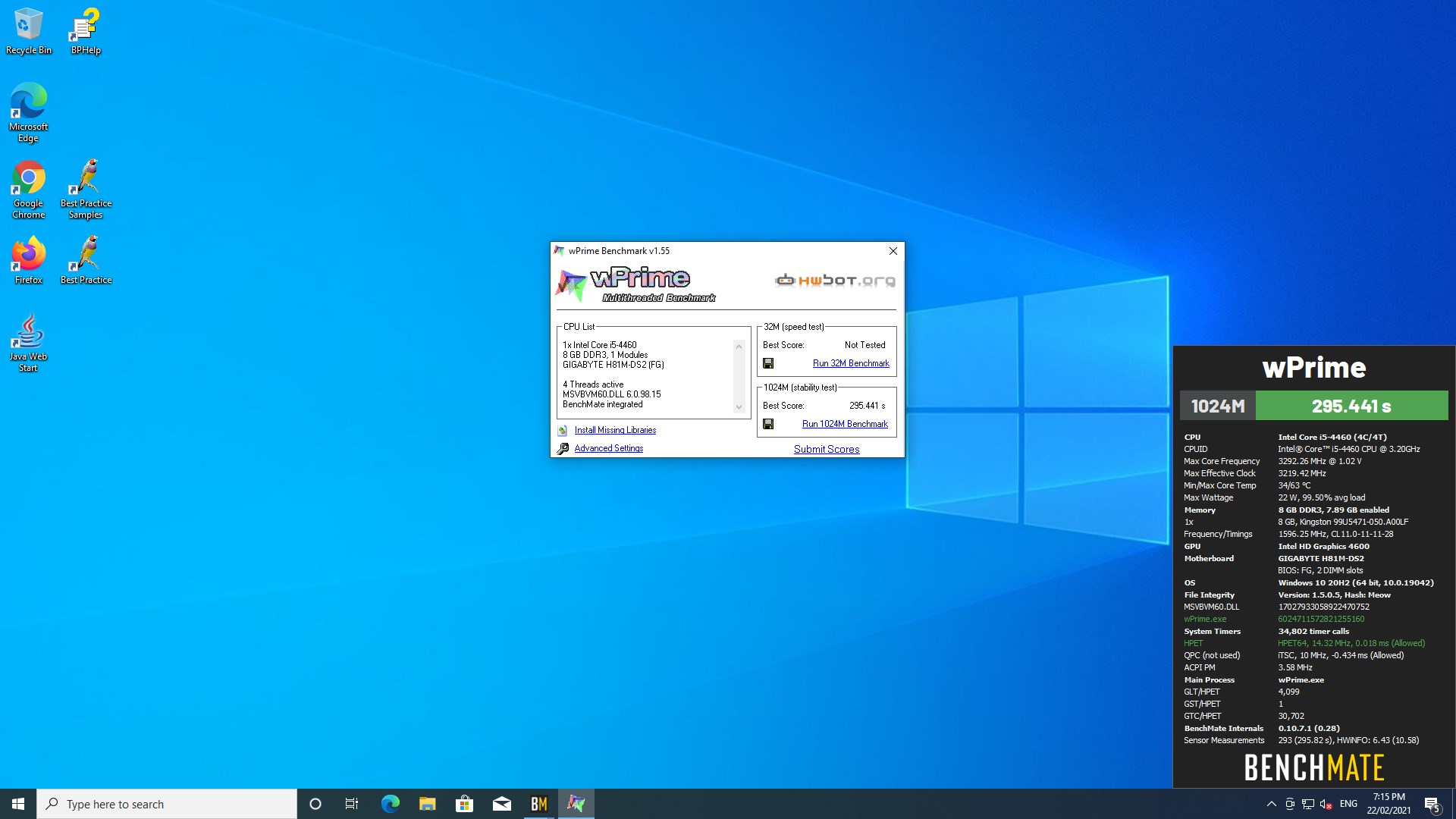Click 'GIGABYTE H81M-DS2' in BenchMate panel

[1320, 558]
